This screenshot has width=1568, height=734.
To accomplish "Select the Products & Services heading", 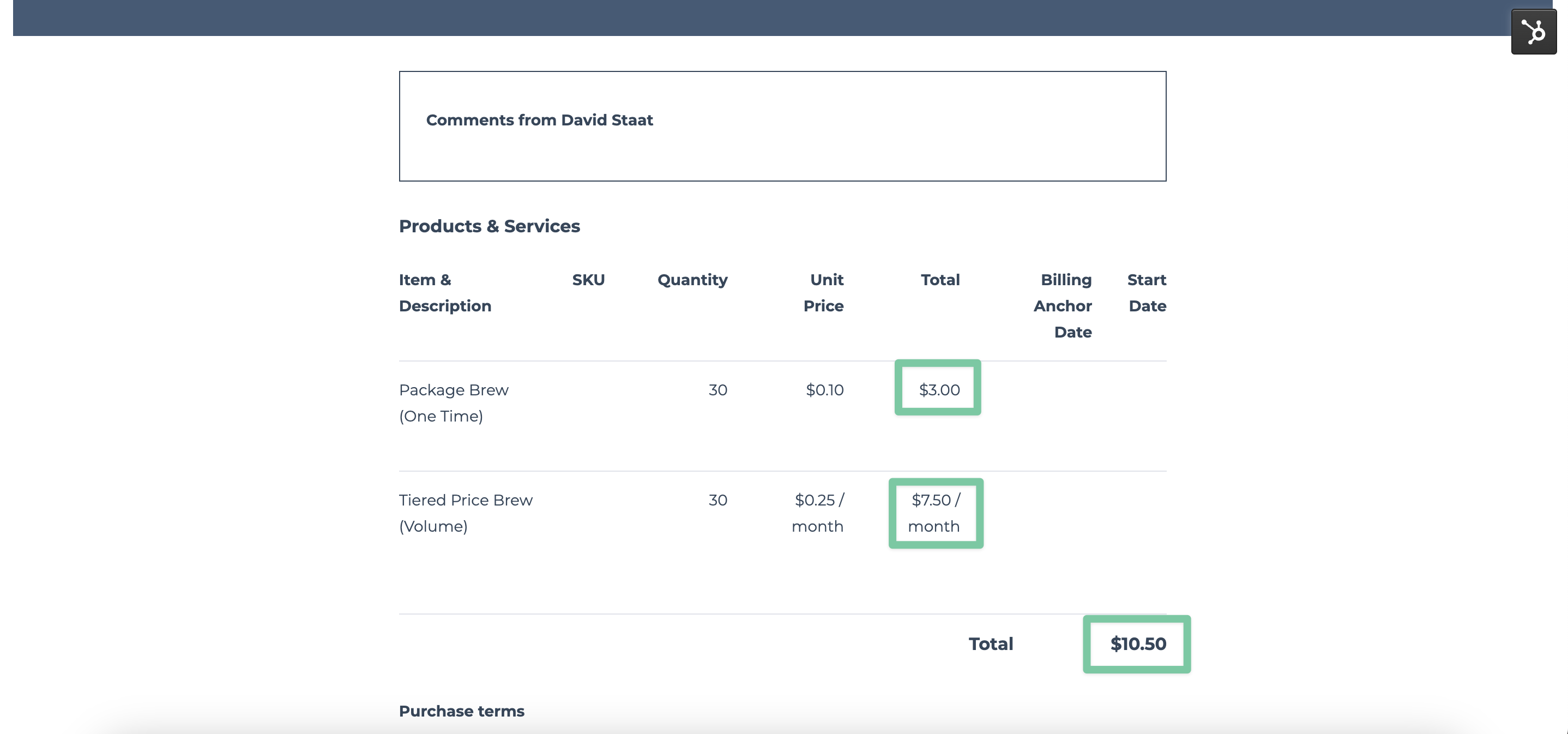I will pos(489,226).
